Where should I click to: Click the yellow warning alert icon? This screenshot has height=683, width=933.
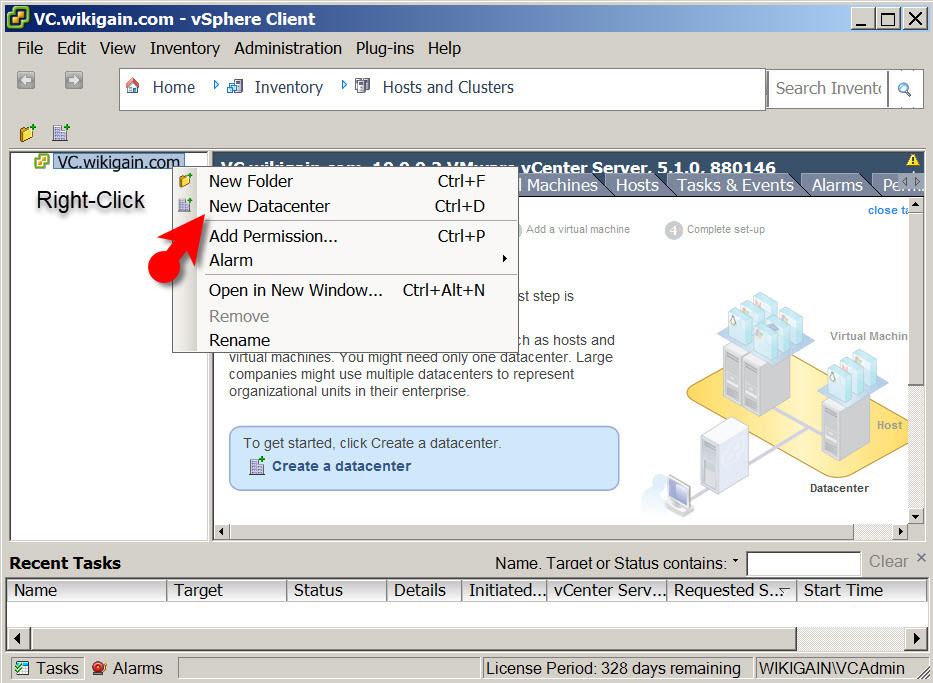point(912,160)
